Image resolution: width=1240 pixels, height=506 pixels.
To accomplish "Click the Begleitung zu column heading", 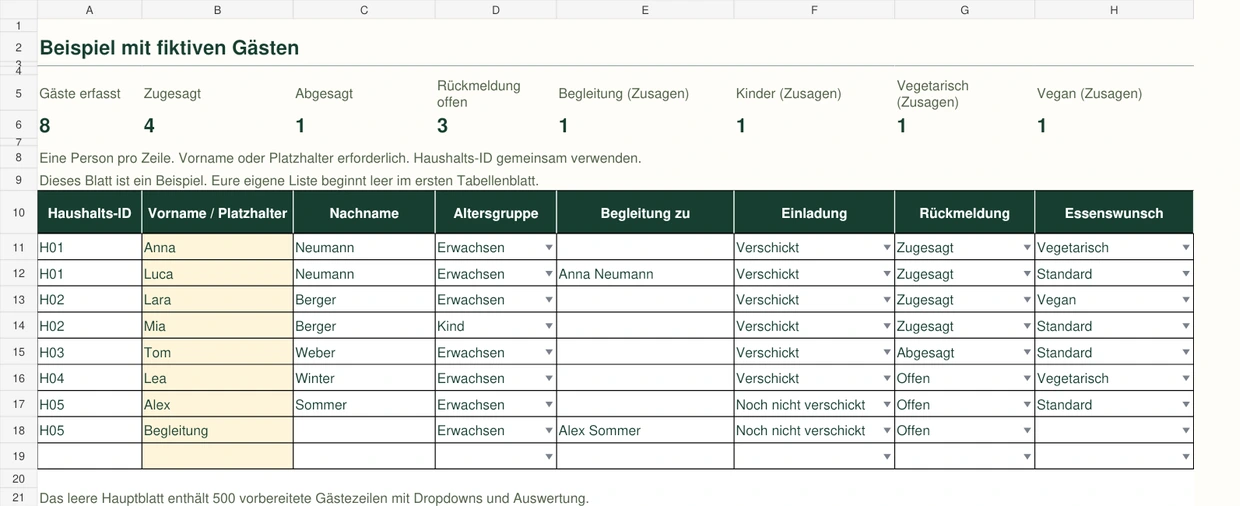I will [645, 213].
